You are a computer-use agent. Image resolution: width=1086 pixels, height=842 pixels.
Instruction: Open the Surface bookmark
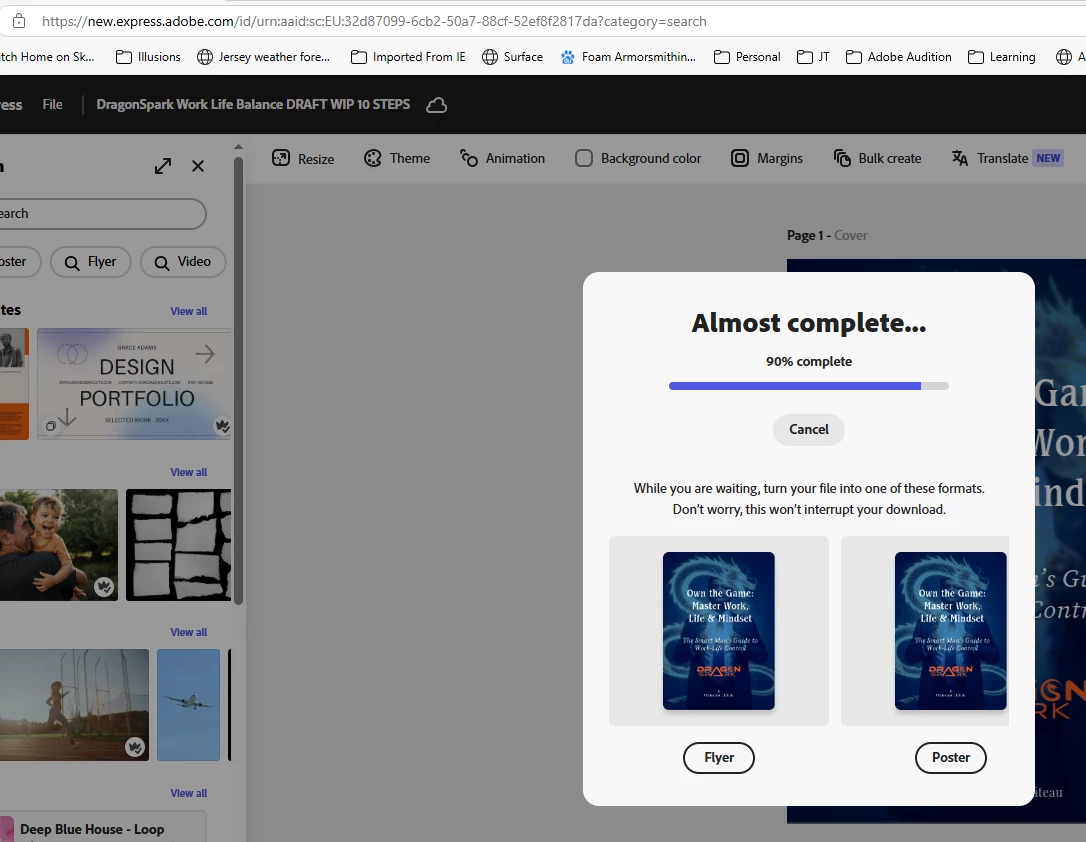(513, 57)
